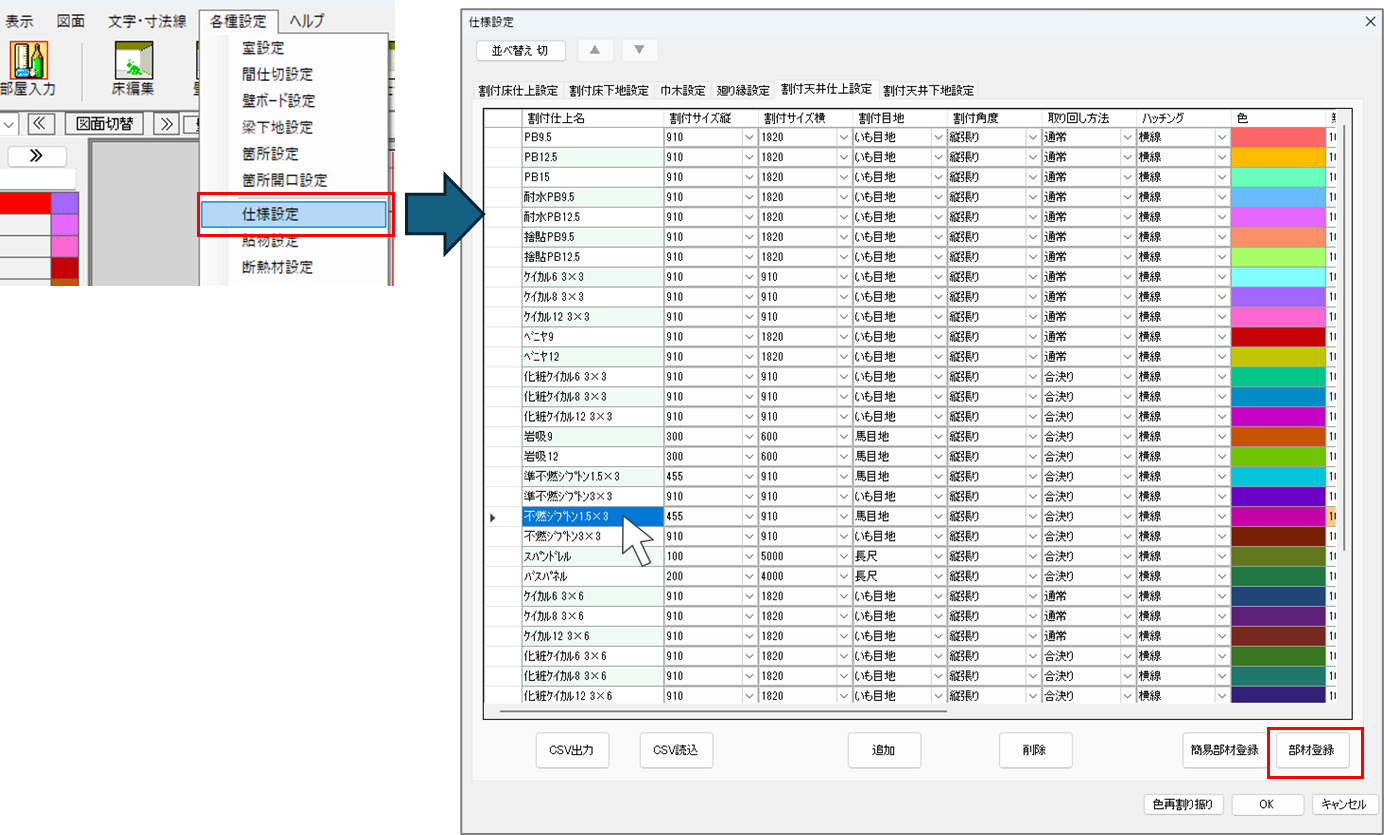1384x835 pixels.
Task: Open 割付サイズ縦 dropdown for the PB9.5 row
Action: [x=750, y=137]
